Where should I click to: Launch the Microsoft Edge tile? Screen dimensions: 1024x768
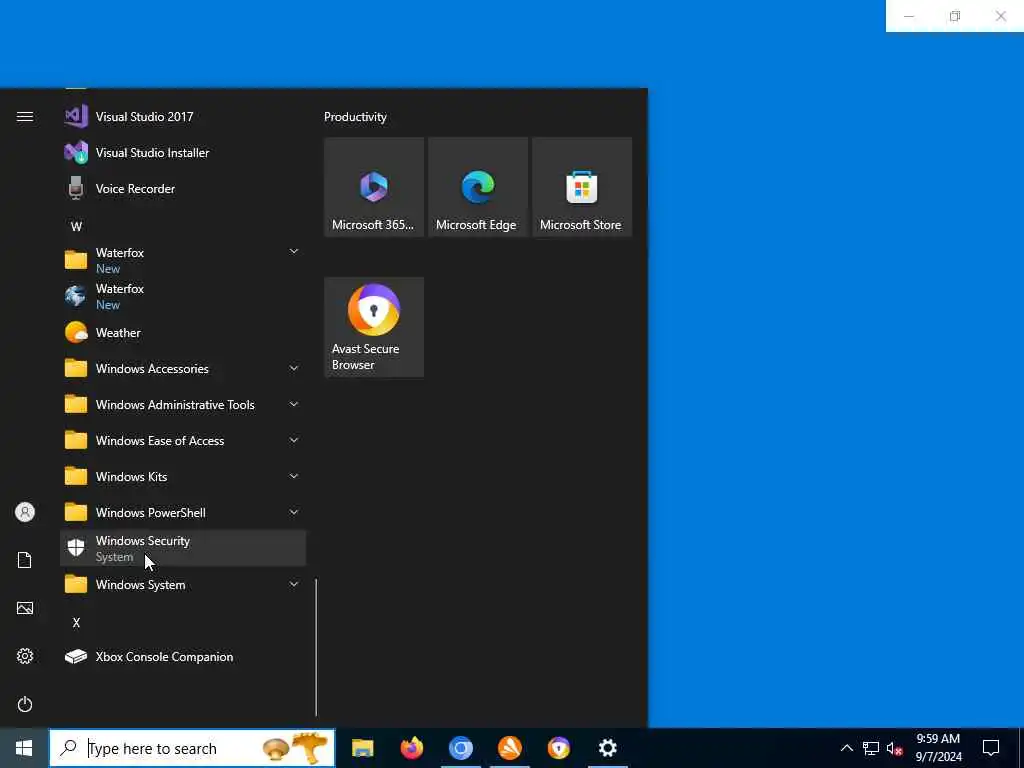click(477, 187)
